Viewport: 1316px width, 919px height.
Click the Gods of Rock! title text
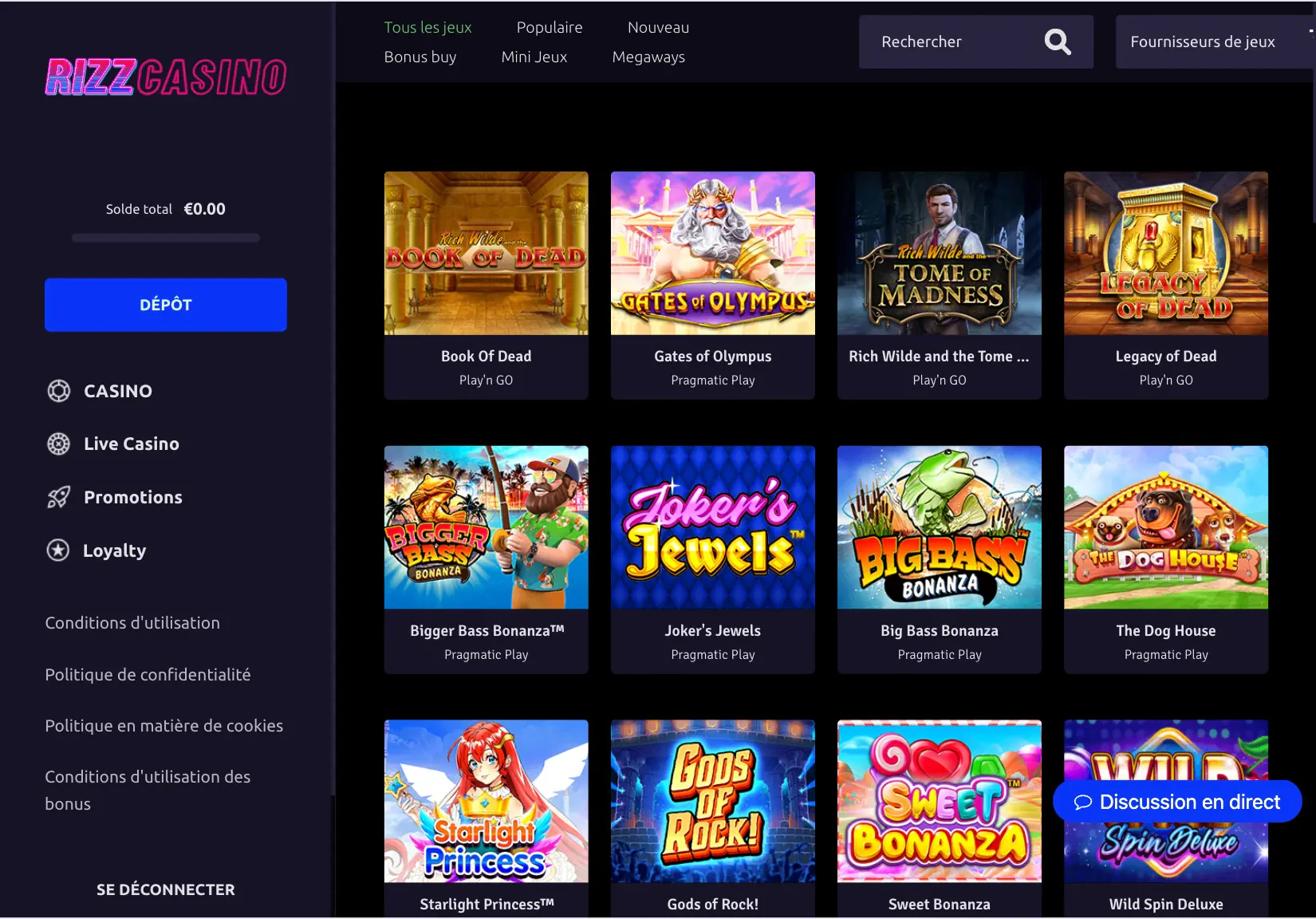[x=713, y=905]
